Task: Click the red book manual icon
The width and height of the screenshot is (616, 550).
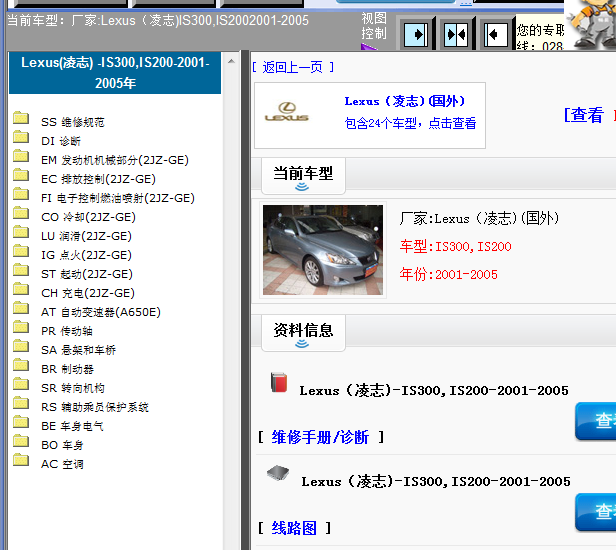Action: [x=279, y=382]
